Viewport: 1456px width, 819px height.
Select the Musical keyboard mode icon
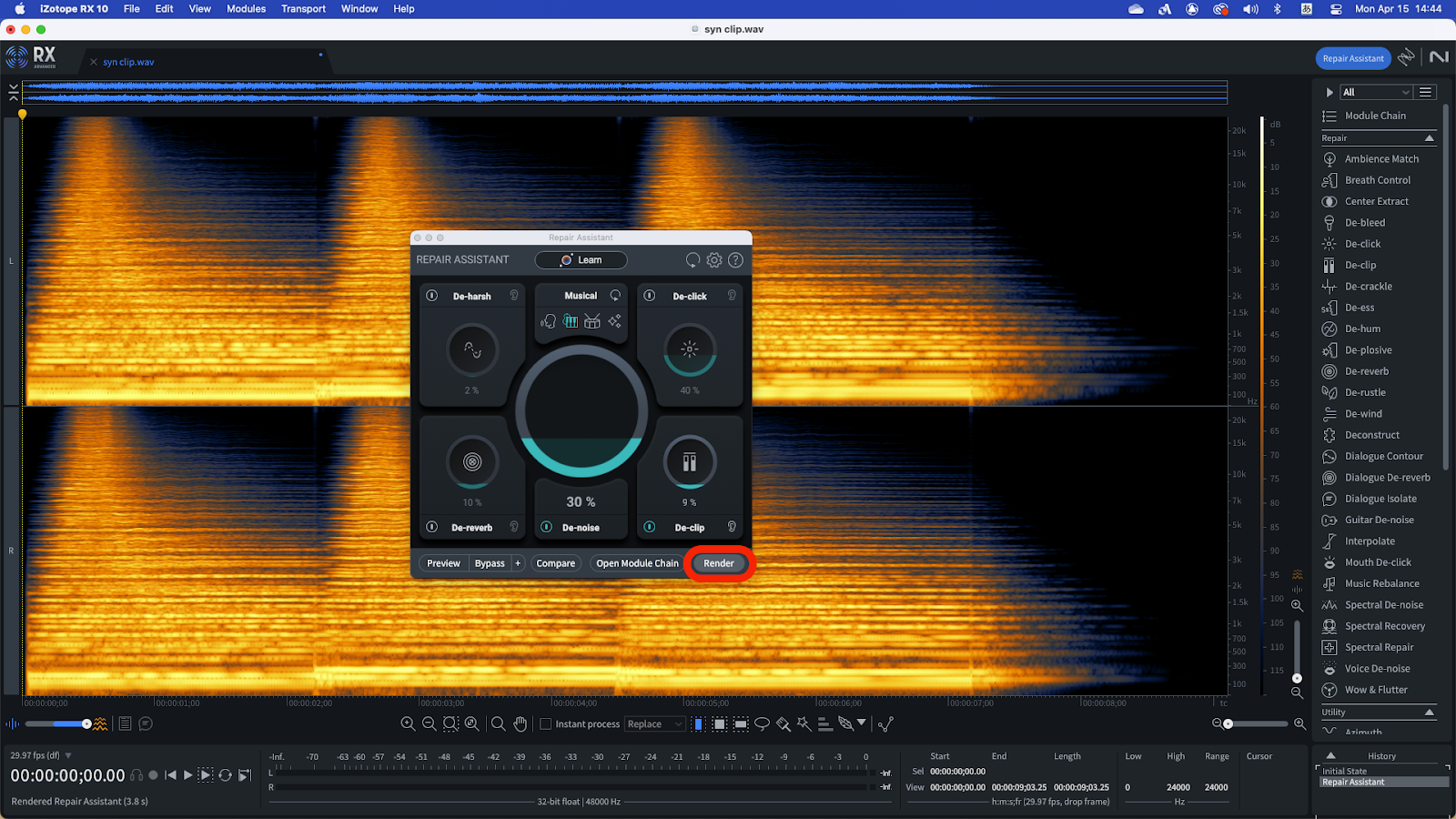click(x=571, y=321)
